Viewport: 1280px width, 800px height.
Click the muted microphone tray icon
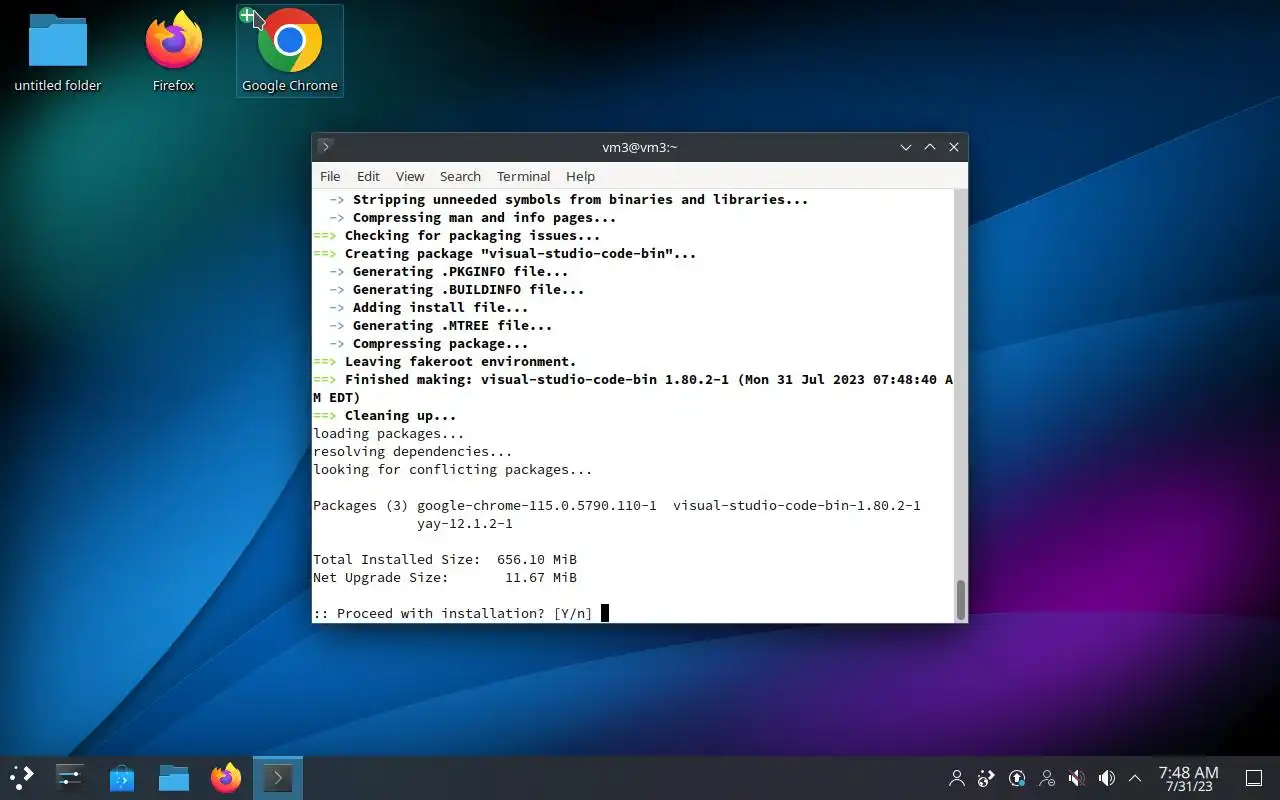1077,778
